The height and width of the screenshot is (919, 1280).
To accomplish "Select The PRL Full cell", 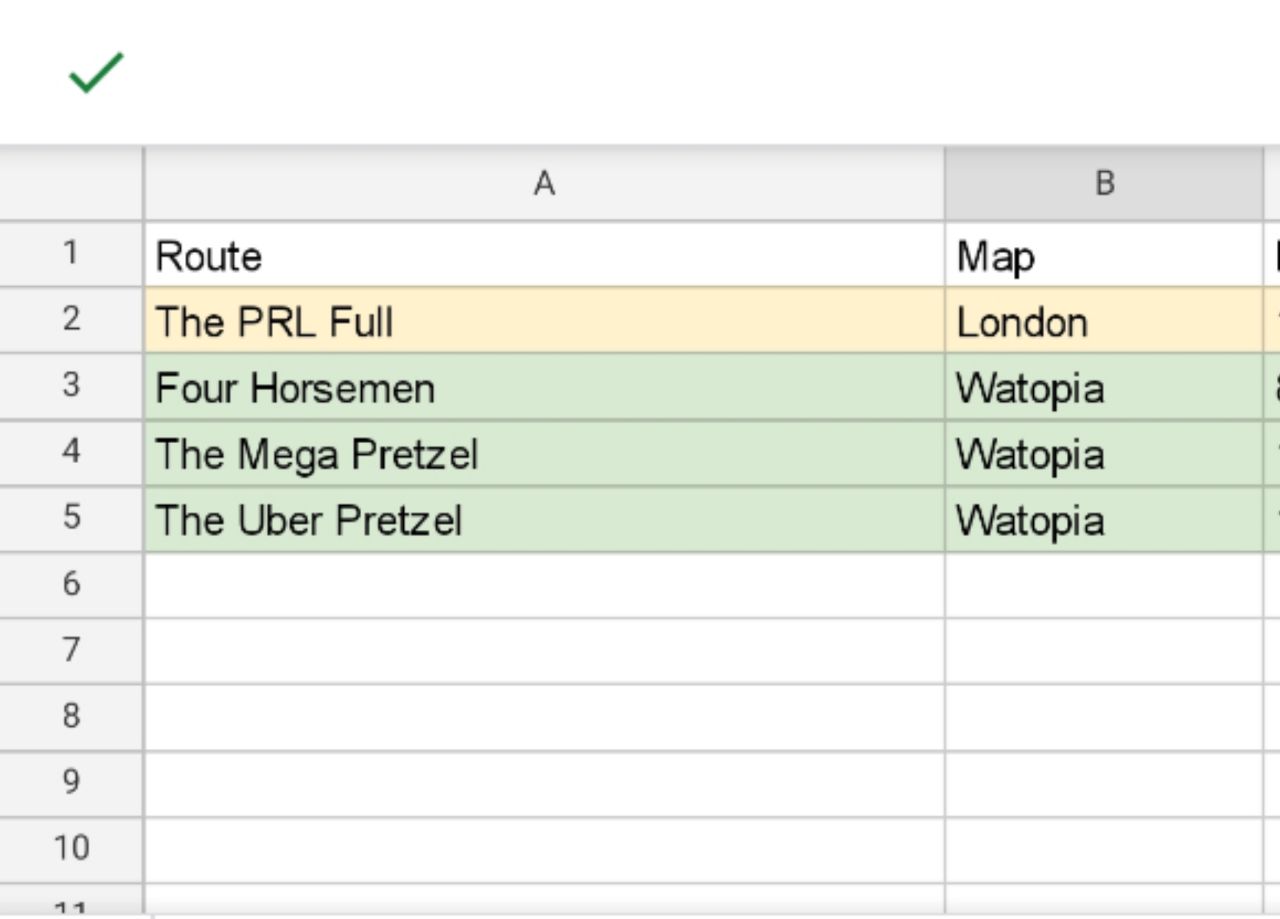I will 544,320.
